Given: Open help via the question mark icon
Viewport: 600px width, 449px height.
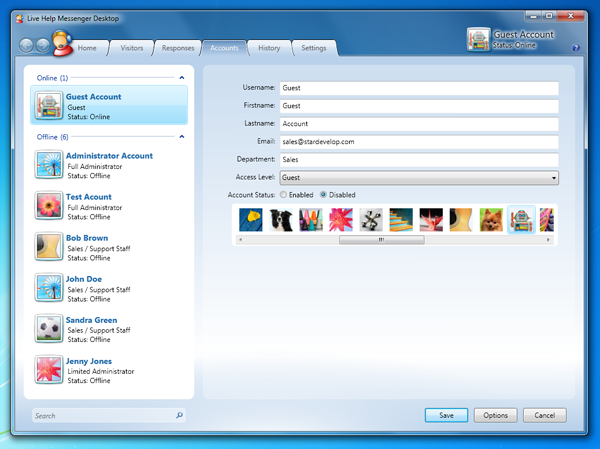Looking at the screenshot, I should [x=576, y=48].
